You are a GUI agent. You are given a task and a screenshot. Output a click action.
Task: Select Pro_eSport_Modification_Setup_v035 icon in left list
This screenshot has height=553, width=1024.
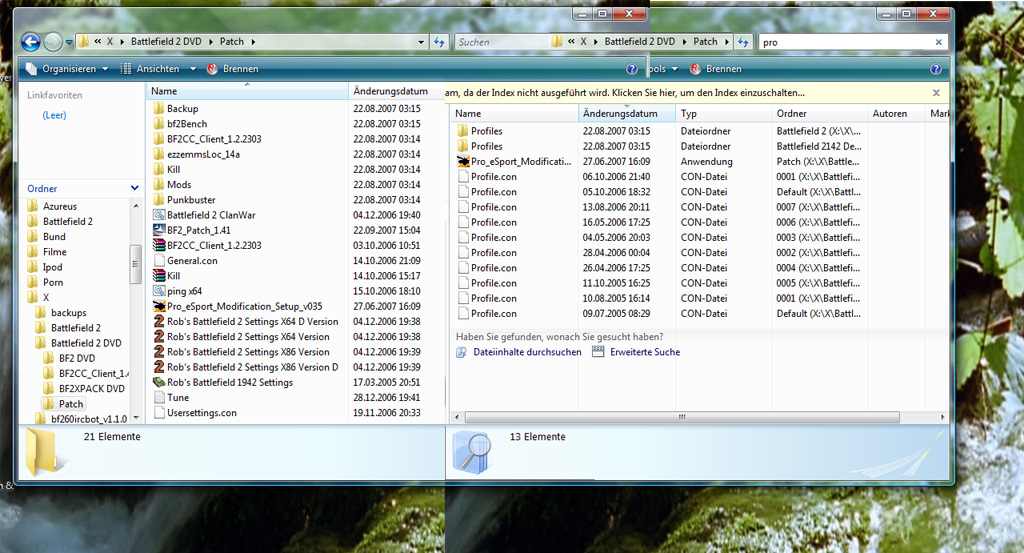click(159, 306)
